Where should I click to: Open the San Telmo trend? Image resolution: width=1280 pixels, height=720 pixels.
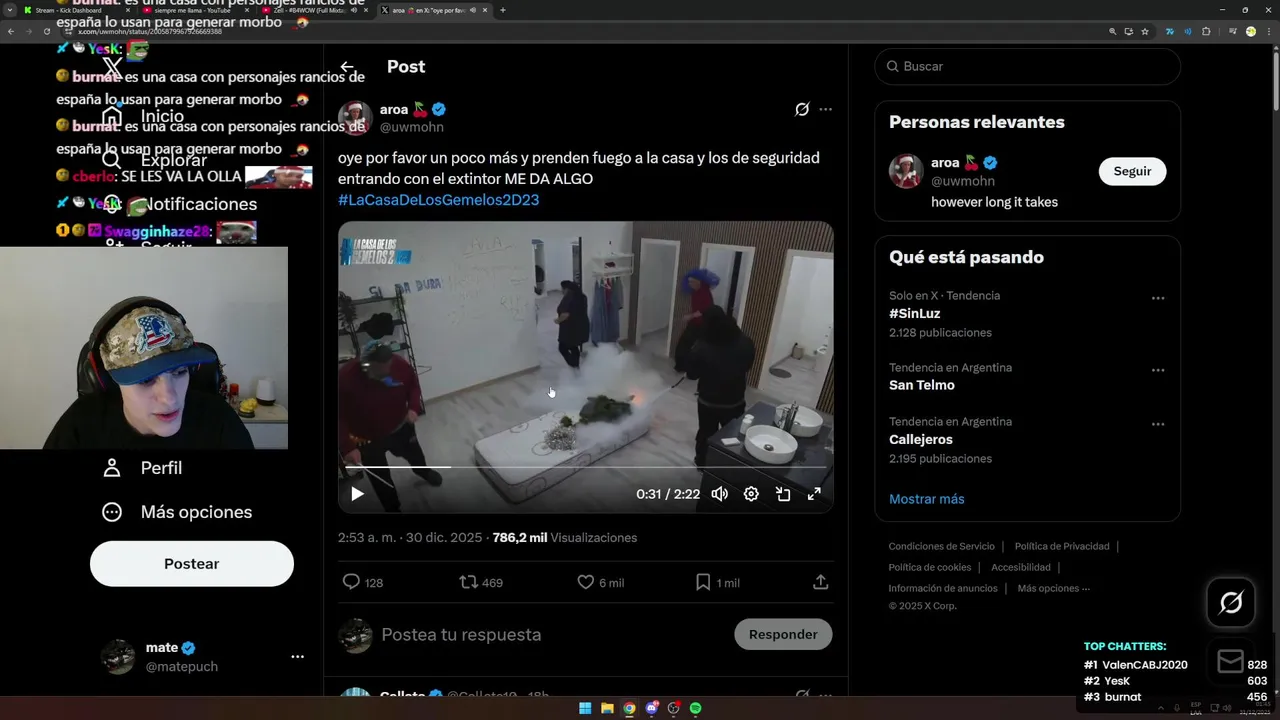pyautogui.click(x=922, y=386)
